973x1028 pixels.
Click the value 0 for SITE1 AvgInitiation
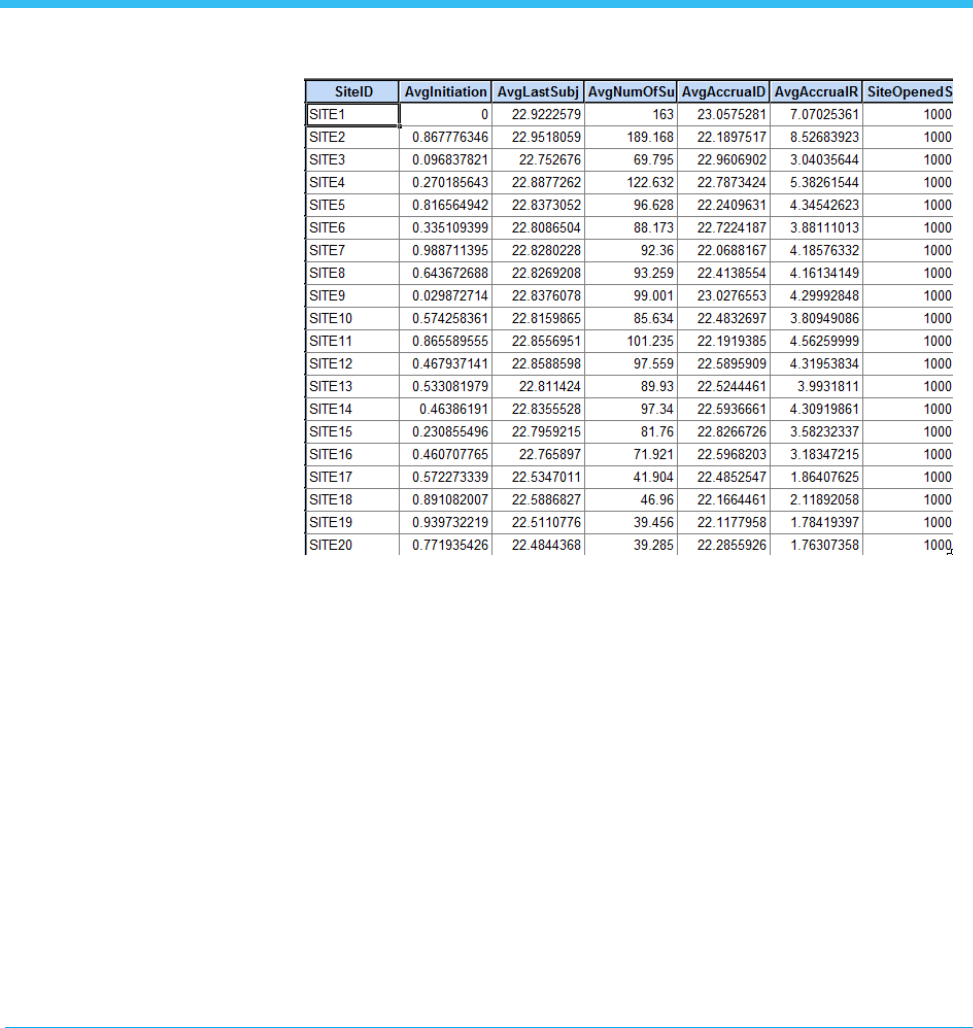(485, 115)
